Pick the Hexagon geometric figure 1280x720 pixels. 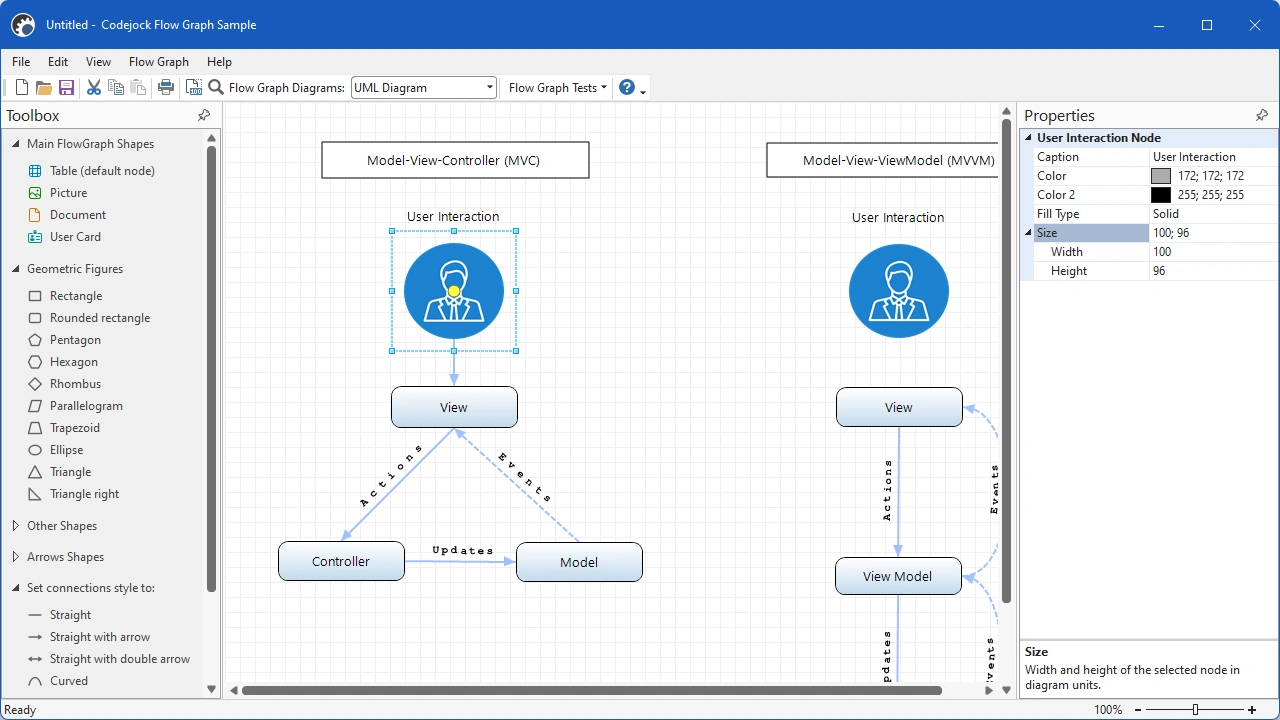point(74,362)
